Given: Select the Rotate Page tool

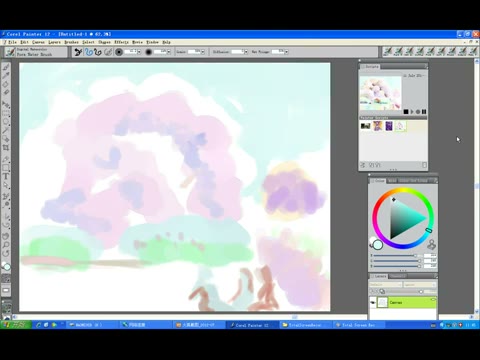Looking at the screenshot, I should 6,254.
